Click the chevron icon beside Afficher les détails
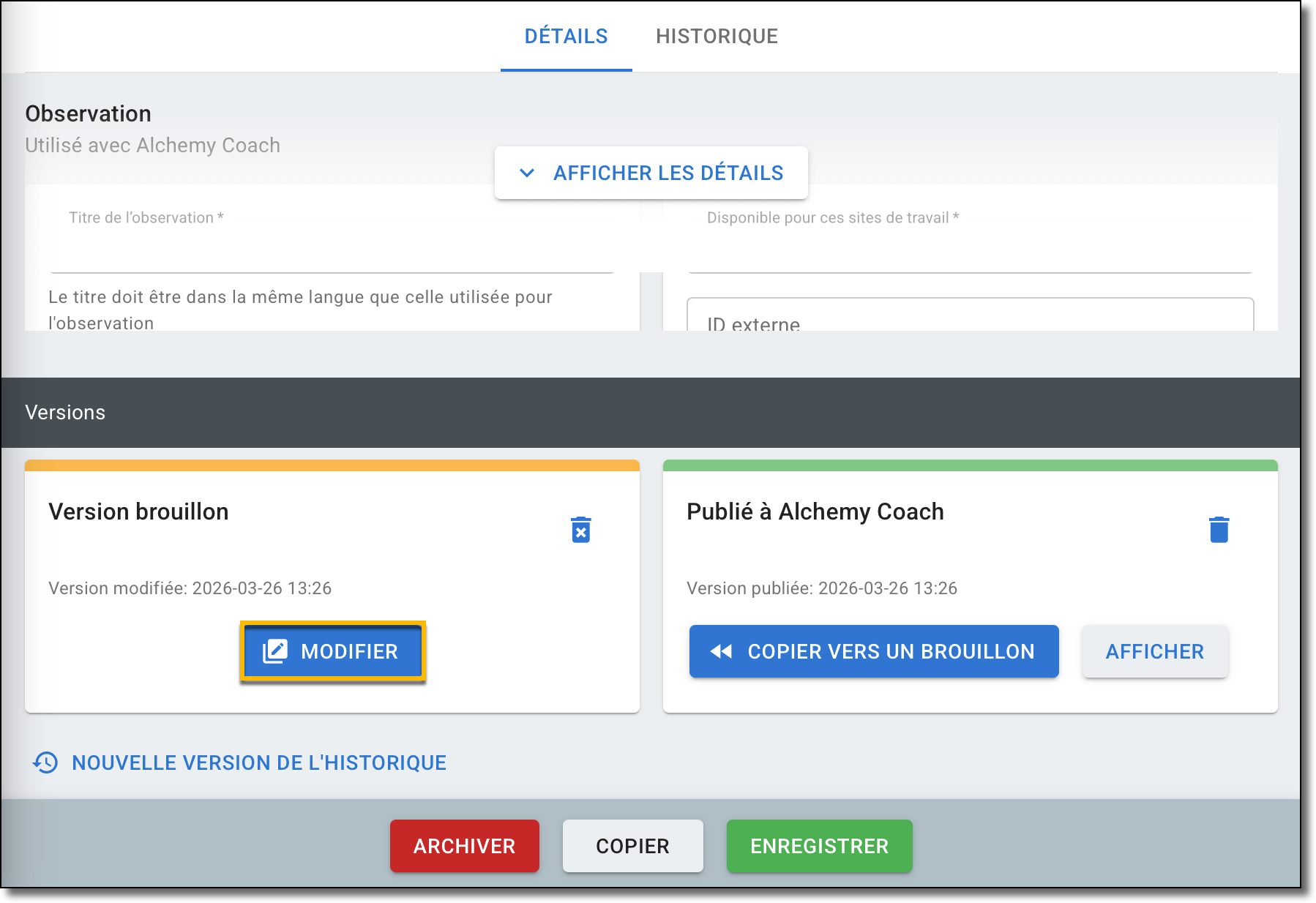This screenshot has width=1316, height=903. tap(527, 173)
